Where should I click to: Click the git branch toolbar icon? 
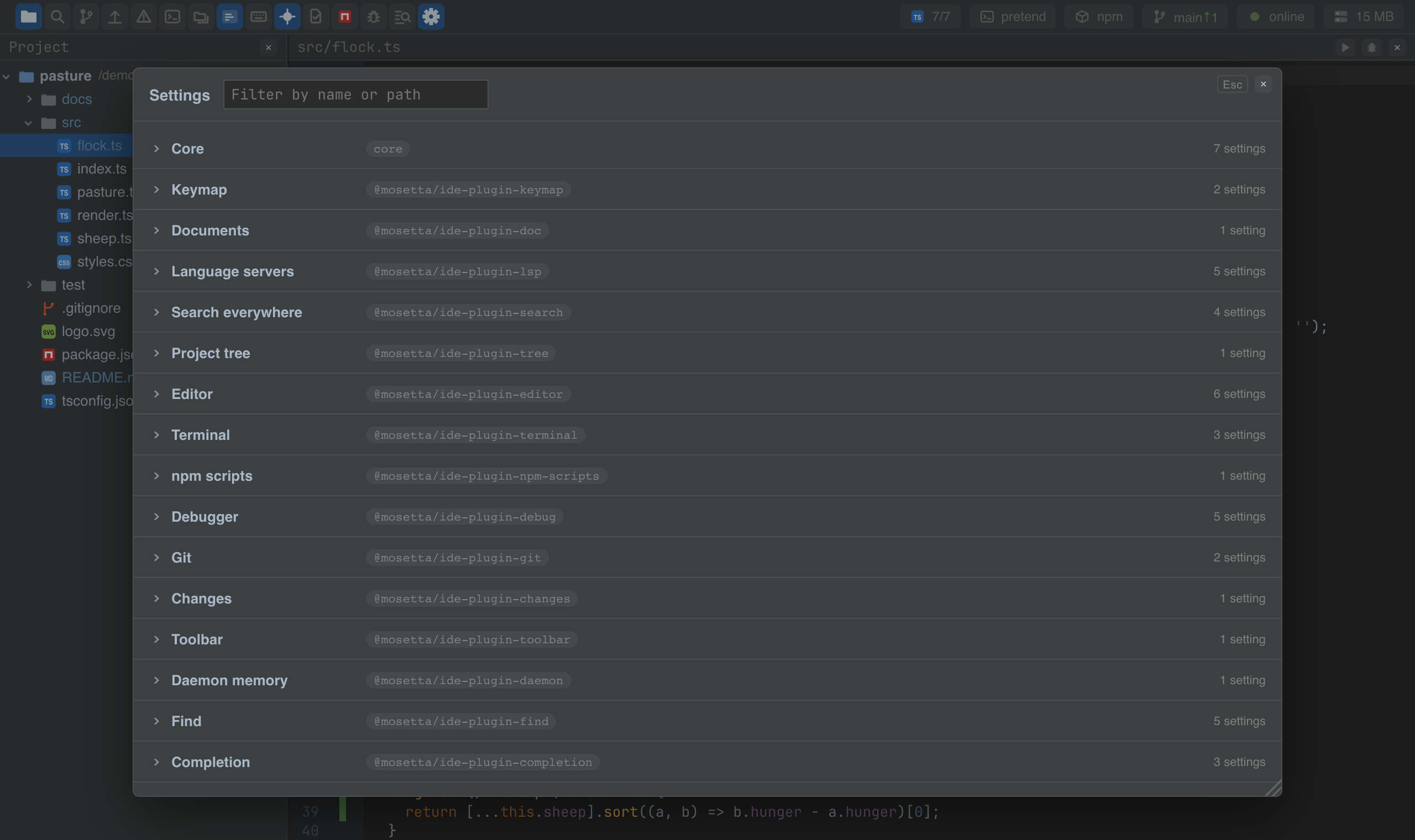(x=86, y=17)
